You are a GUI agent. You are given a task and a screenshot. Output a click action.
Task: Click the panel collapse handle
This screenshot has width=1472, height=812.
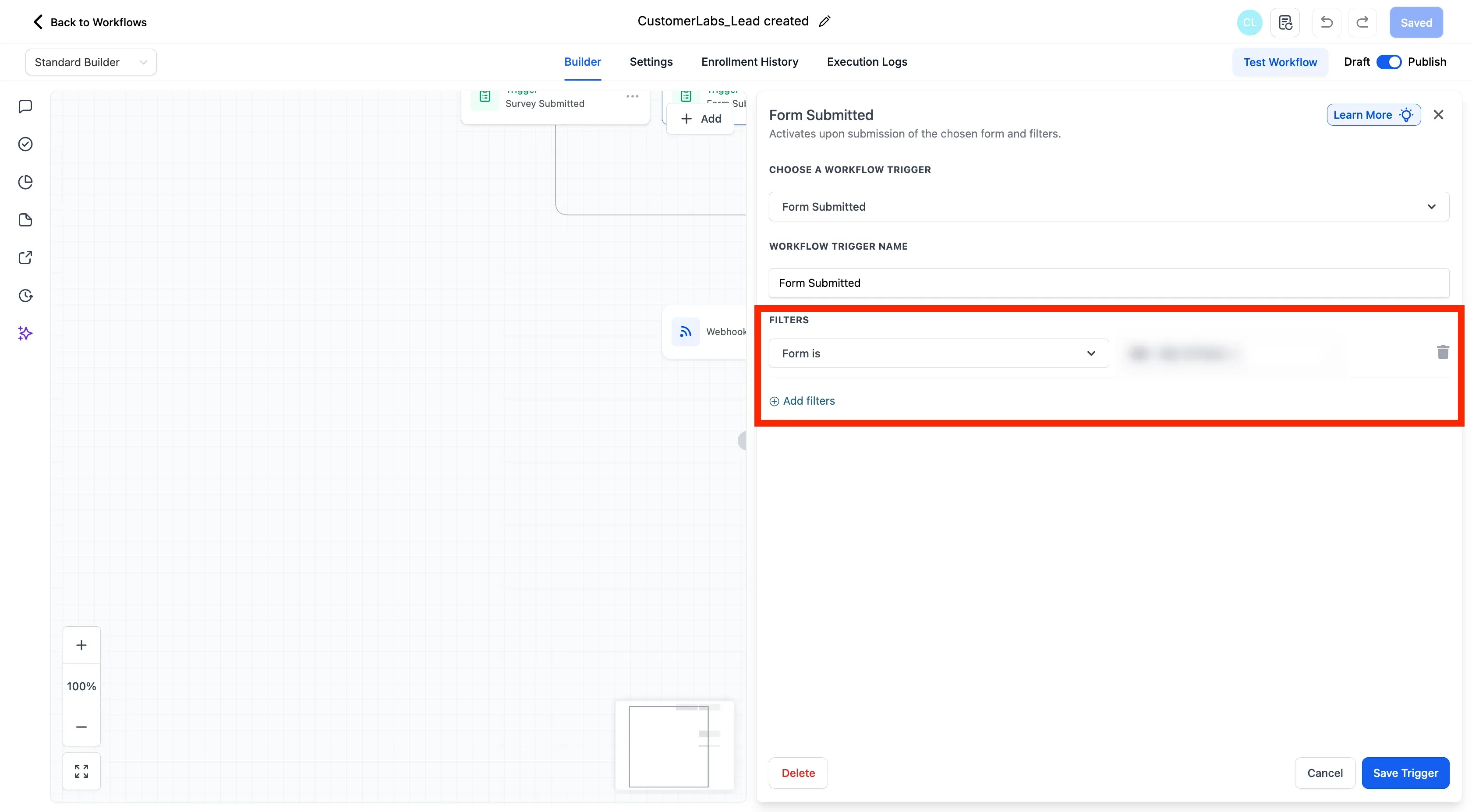pyautogui.click(x=742, y=441)
